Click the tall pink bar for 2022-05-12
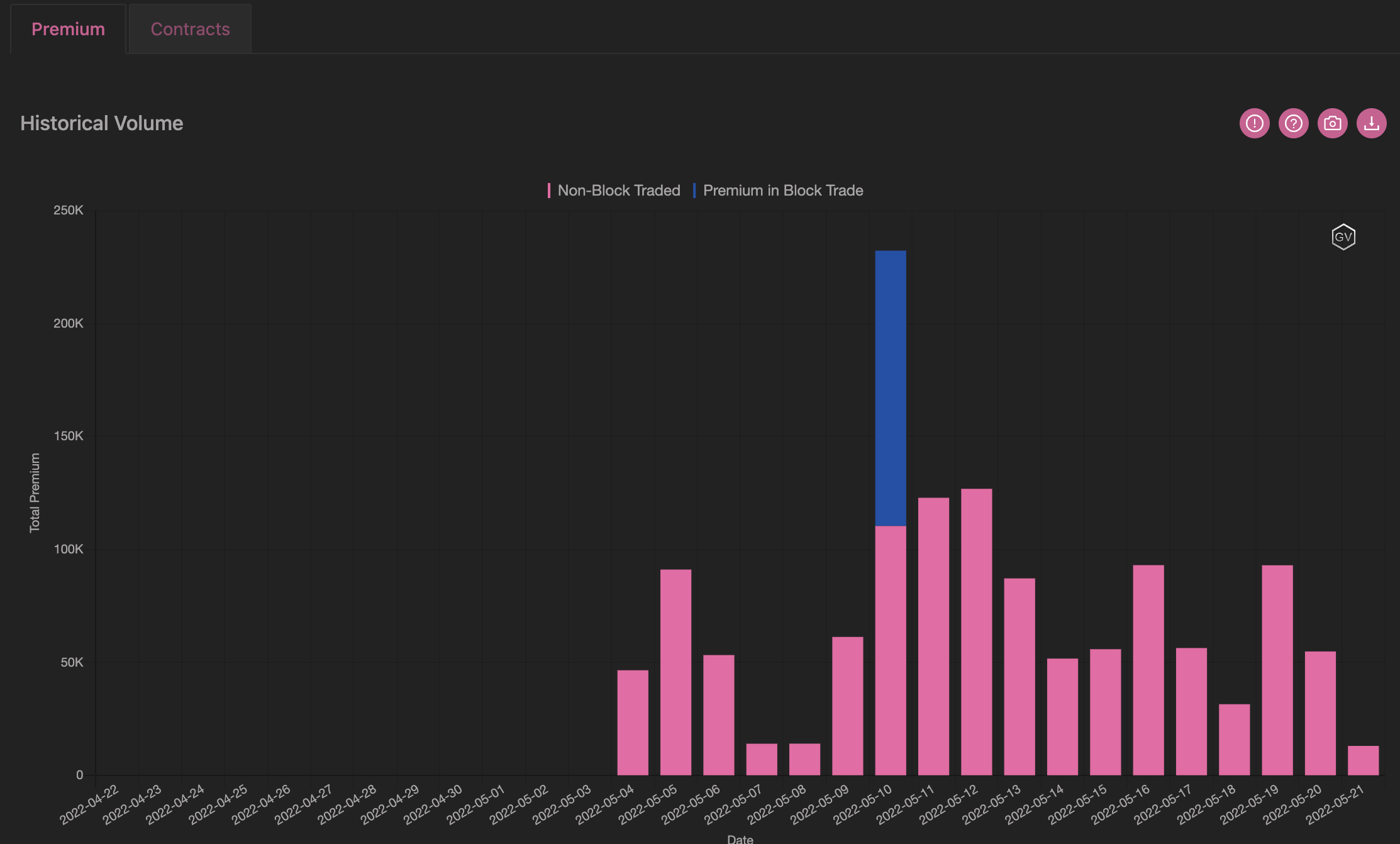Screen dimensions: 1400x844 (977, 632)
